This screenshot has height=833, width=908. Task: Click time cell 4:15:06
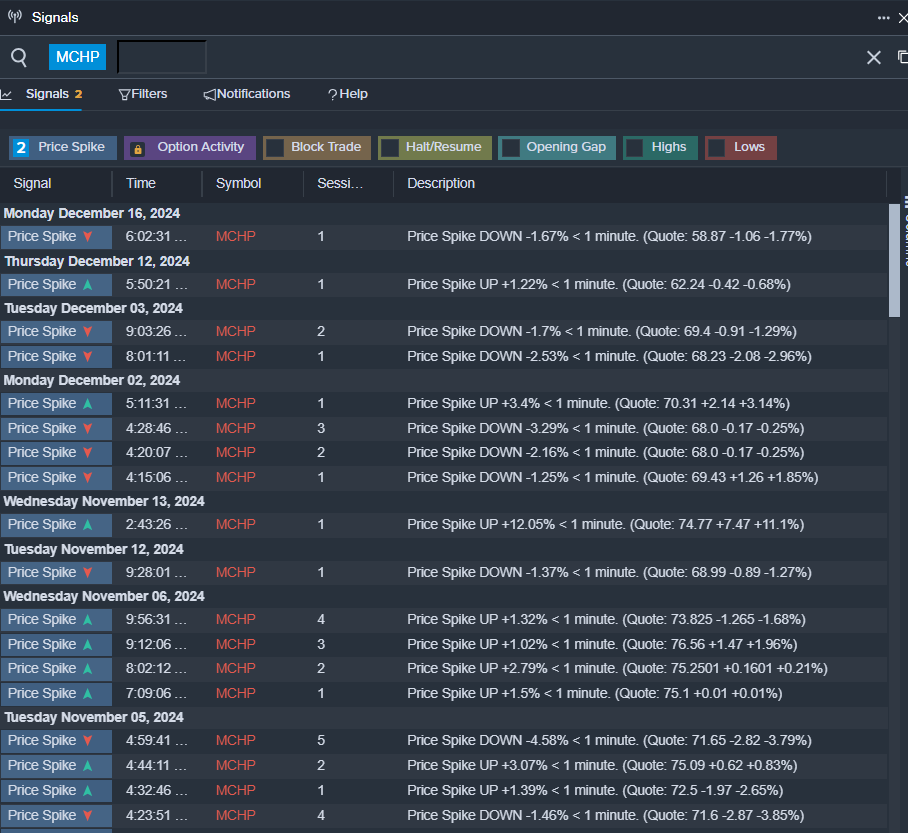(156, 477)
